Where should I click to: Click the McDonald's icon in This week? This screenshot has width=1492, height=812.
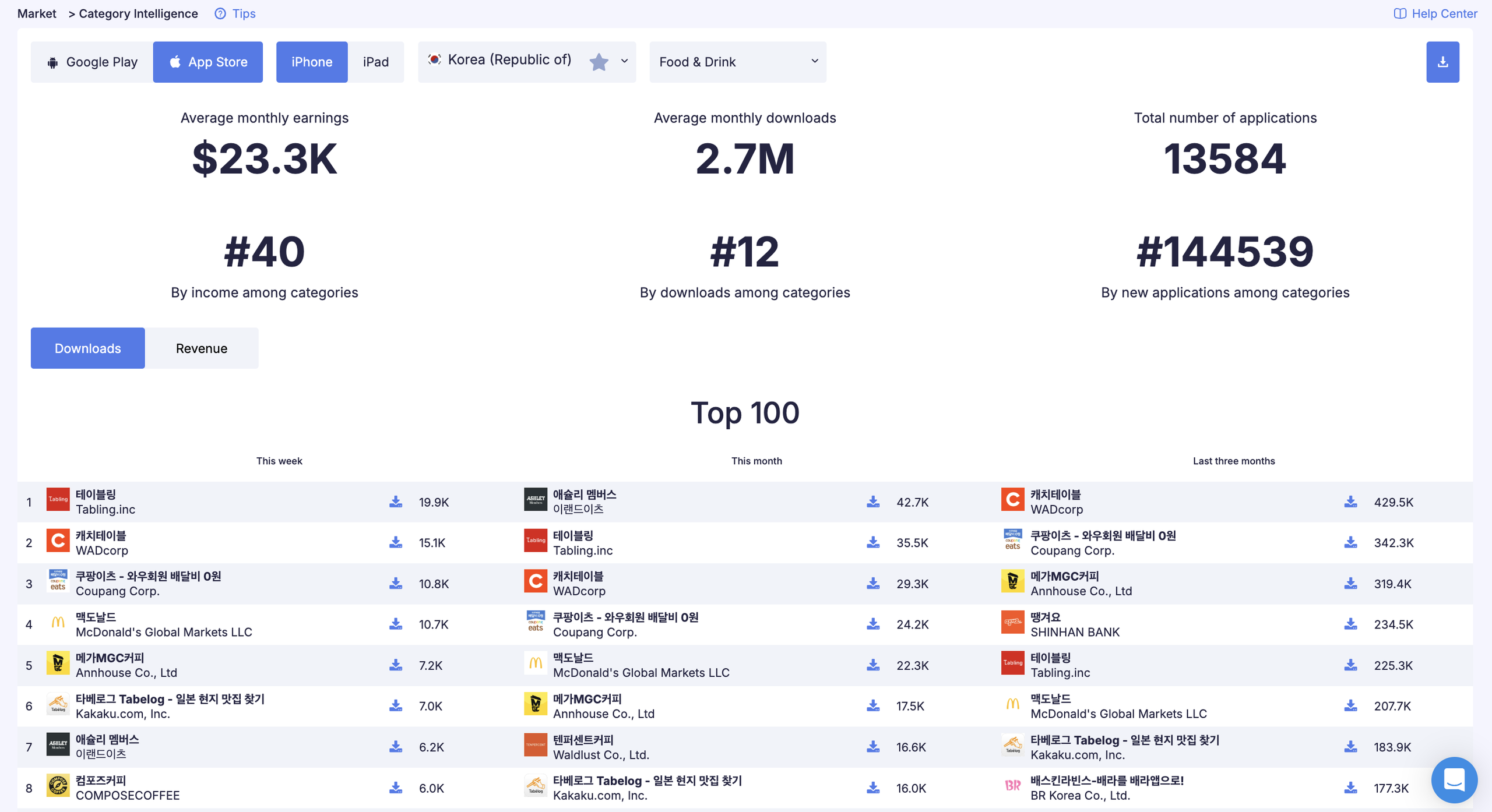[x=58, y=622]
